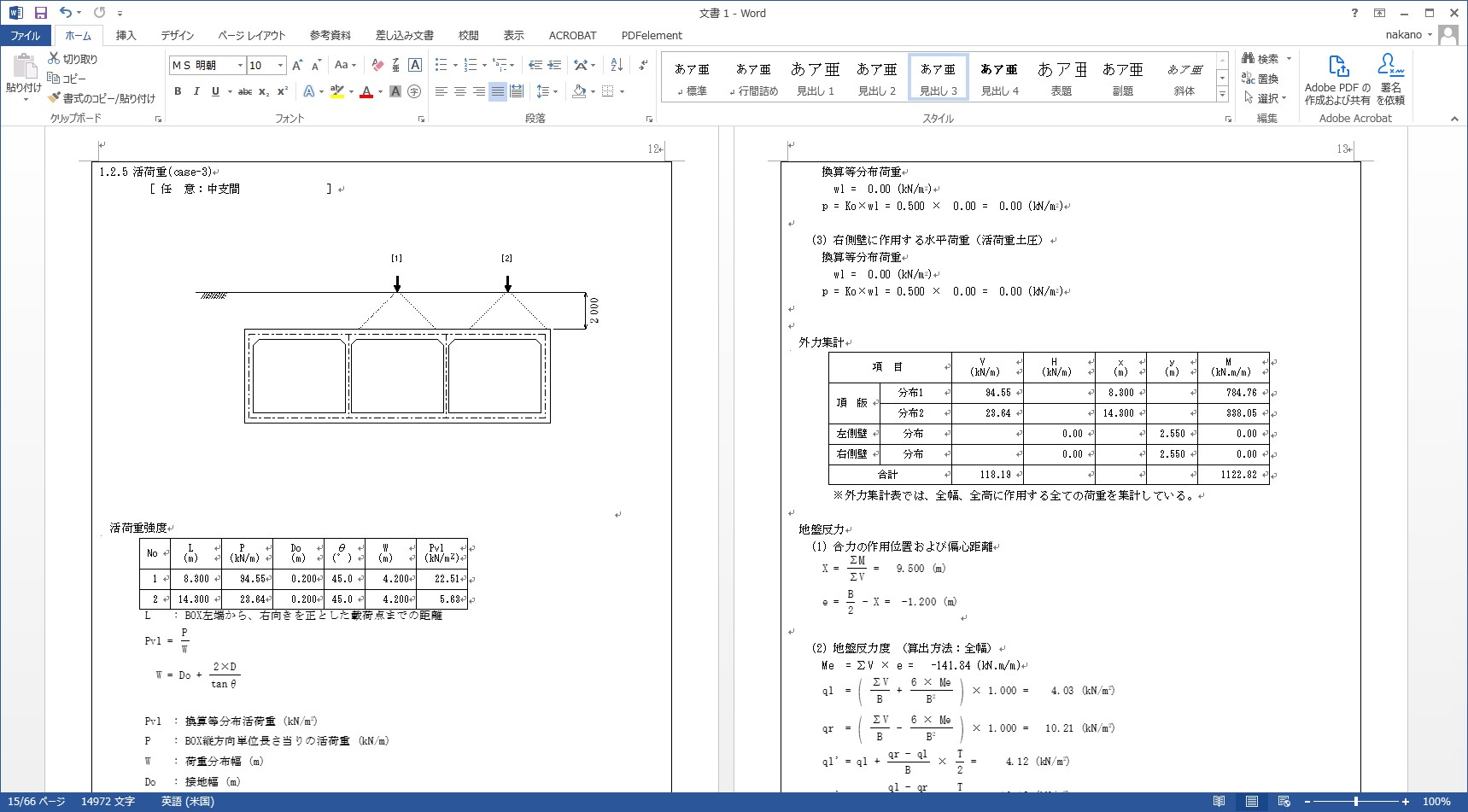Screen dimensions: 1468x812
Task: Apply strikethrough formatting (abc)
Action: click(x=245, y=91)
